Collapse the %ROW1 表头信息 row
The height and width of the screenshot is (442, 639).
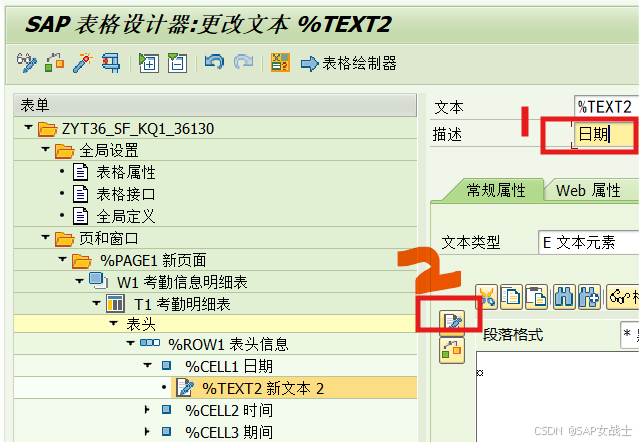(130, 343)
